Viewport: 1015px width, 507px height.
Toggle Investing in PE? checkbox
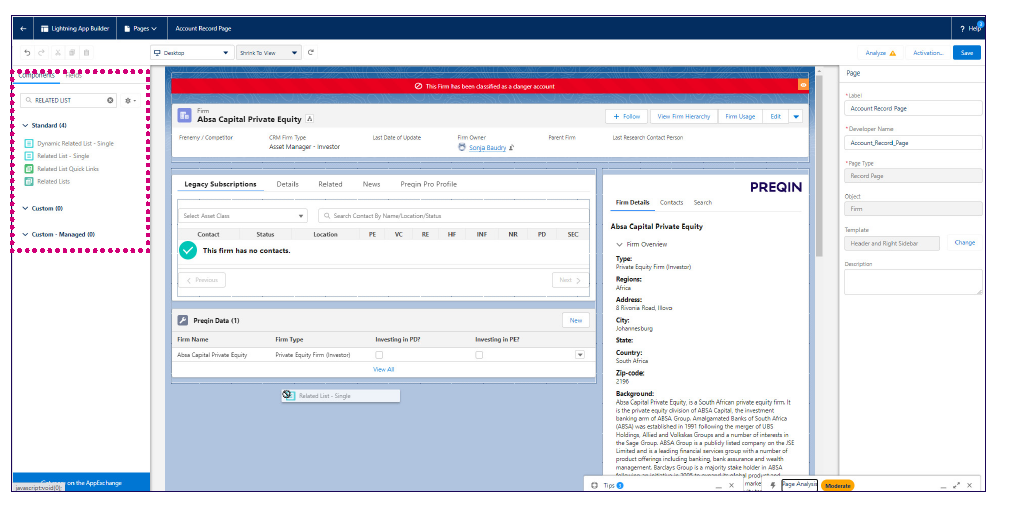point(479,355)
